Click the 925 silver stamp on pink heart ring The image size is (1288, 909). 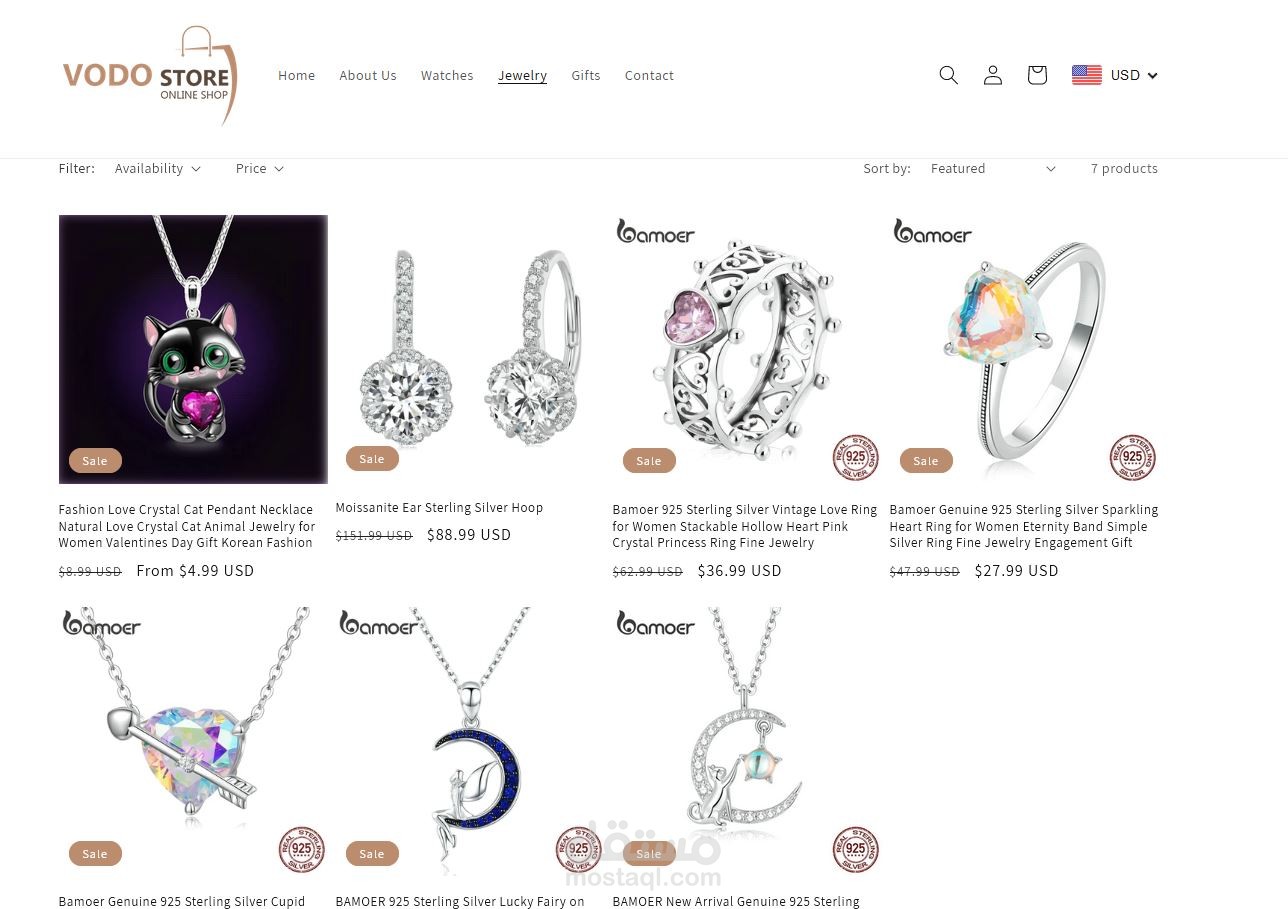click(855, 458)
